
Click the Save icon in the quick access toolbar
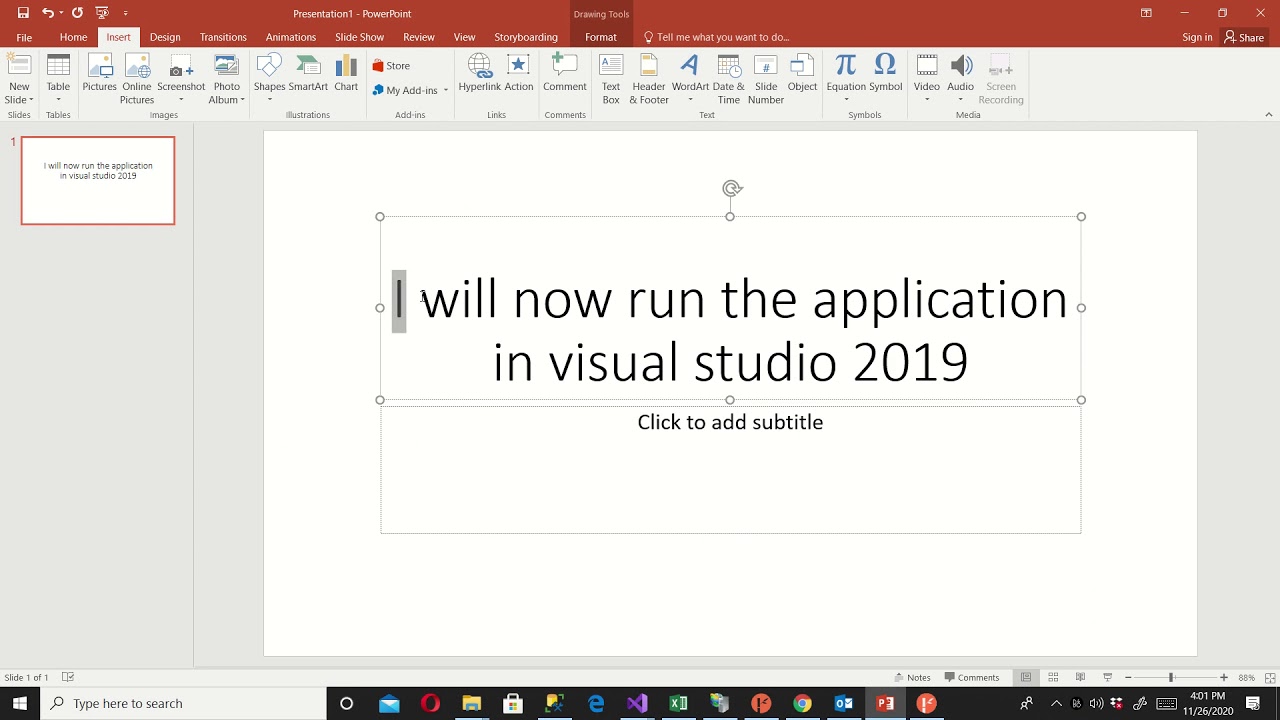(23, 13)
